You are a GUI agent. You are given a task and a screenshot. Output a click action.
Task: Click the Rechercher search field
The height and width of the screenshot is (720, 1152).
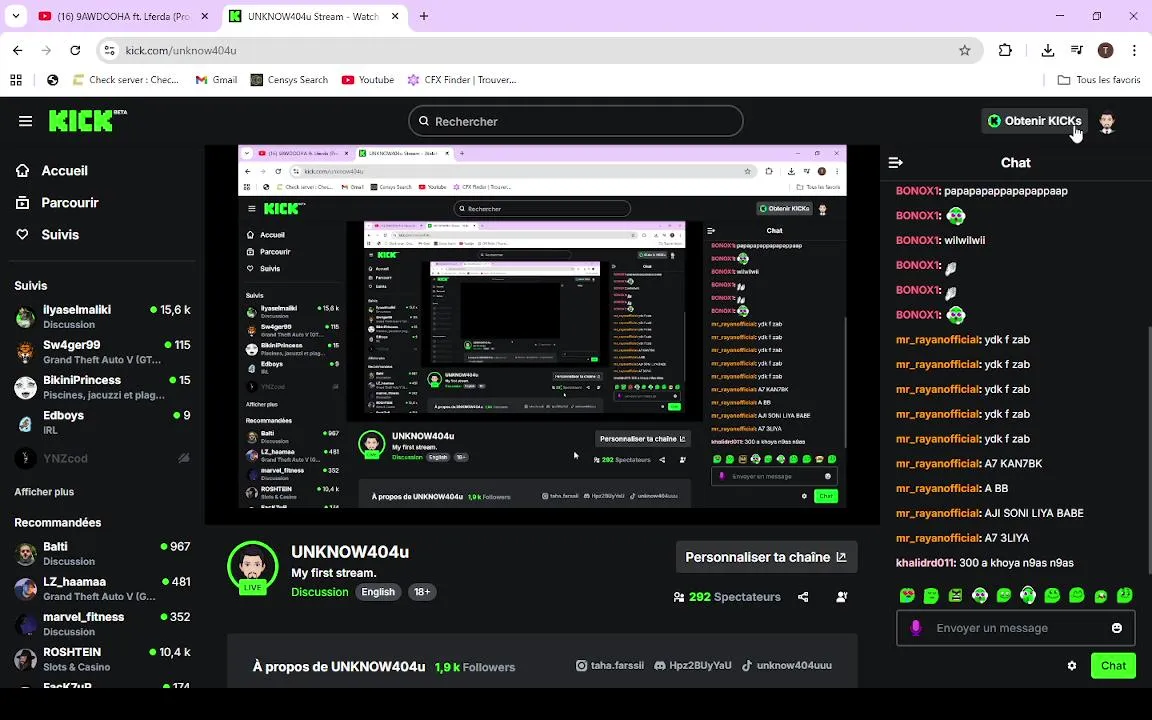576,121
